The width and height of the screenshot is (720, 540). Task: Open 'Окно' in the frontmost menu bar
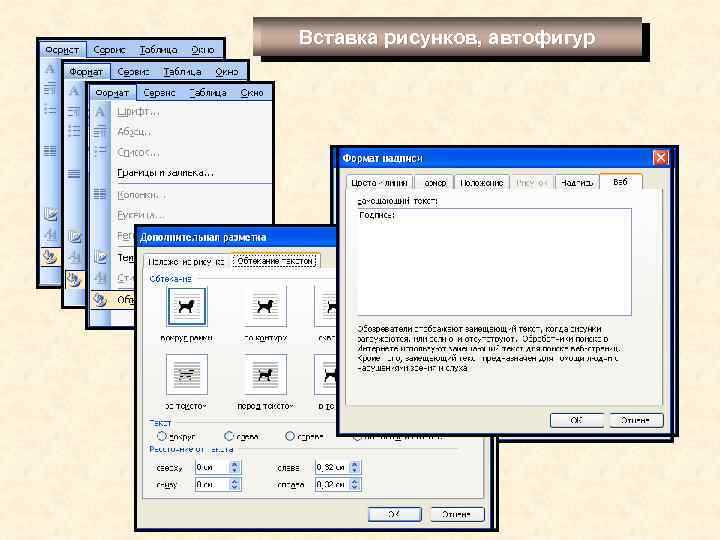pos(252,93)
